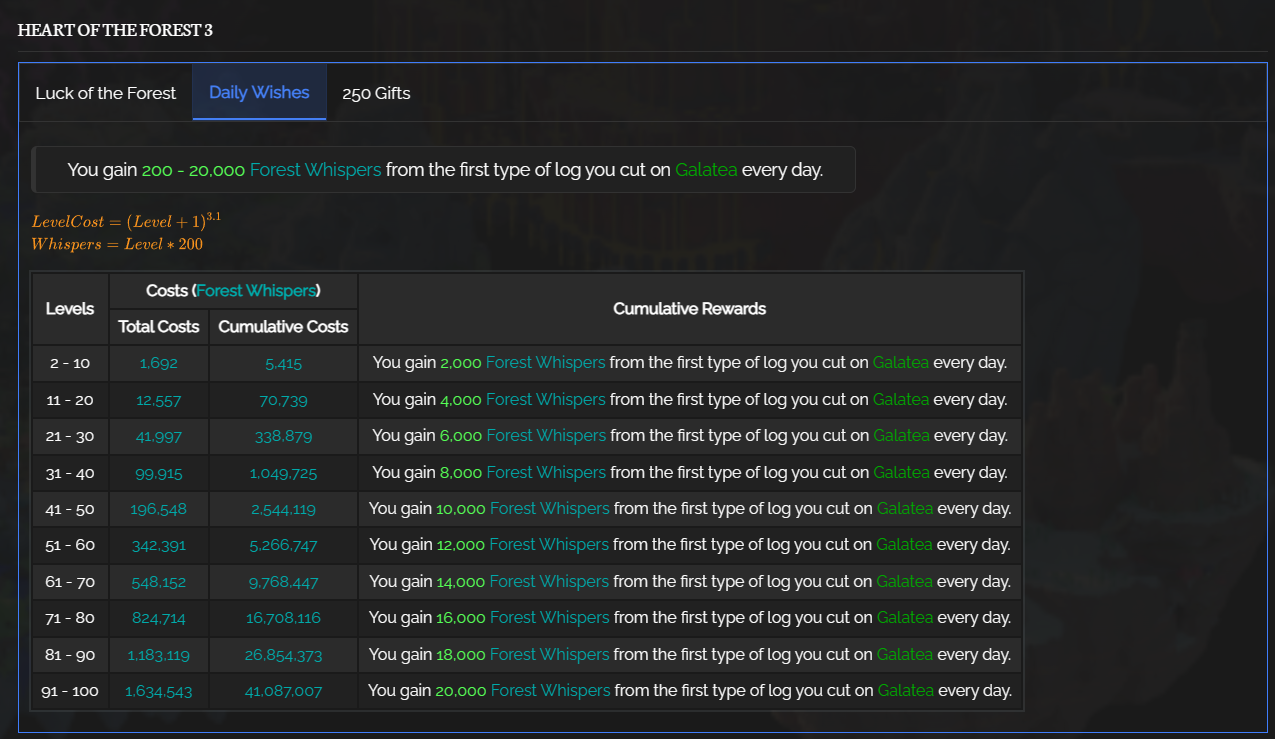Select the Daily Wishes tab
Image resolution: width=1275 pixels, height=739 pixels.
pyautogui.click(x=259, y=92)
